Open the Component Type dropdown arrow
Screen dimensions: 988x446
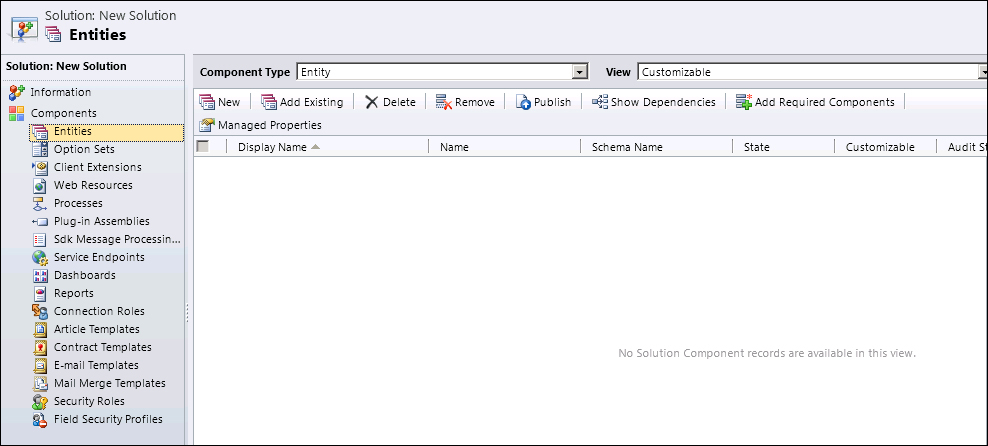[x=578, y=72]
